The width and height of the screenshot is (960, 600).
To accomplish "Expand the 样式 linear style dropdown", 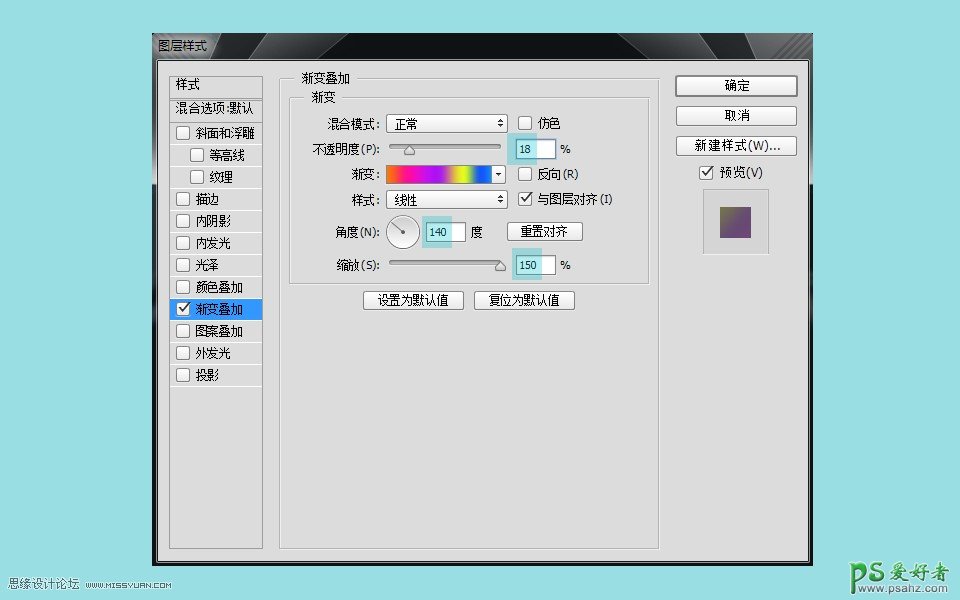I will pyautogui.click(x=446, y=200).
